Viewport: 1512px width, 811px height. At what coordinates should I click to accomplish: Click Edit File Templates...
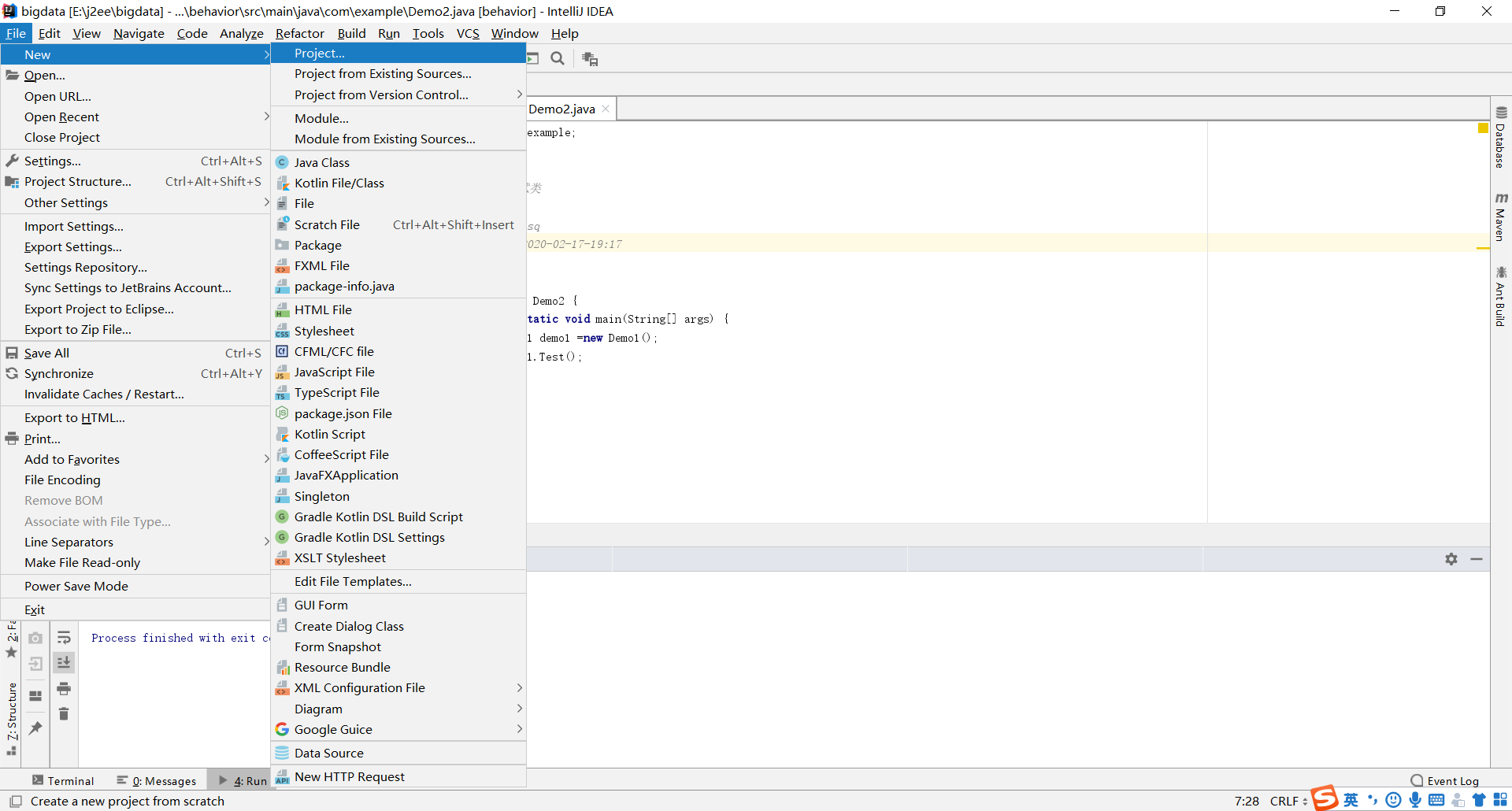398,581
